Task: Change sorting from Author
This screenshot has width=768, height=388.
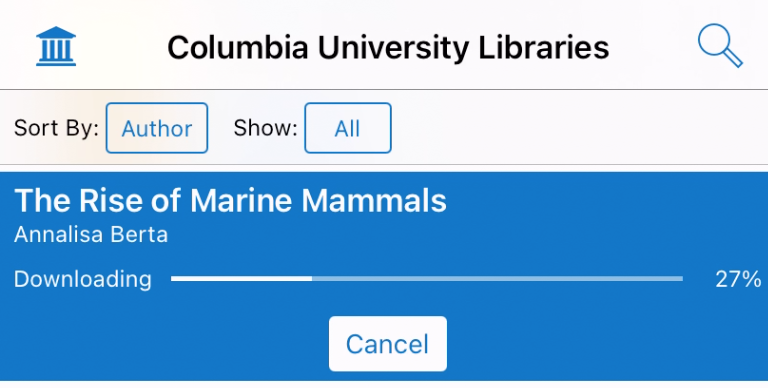Action: tap(157, 128)
